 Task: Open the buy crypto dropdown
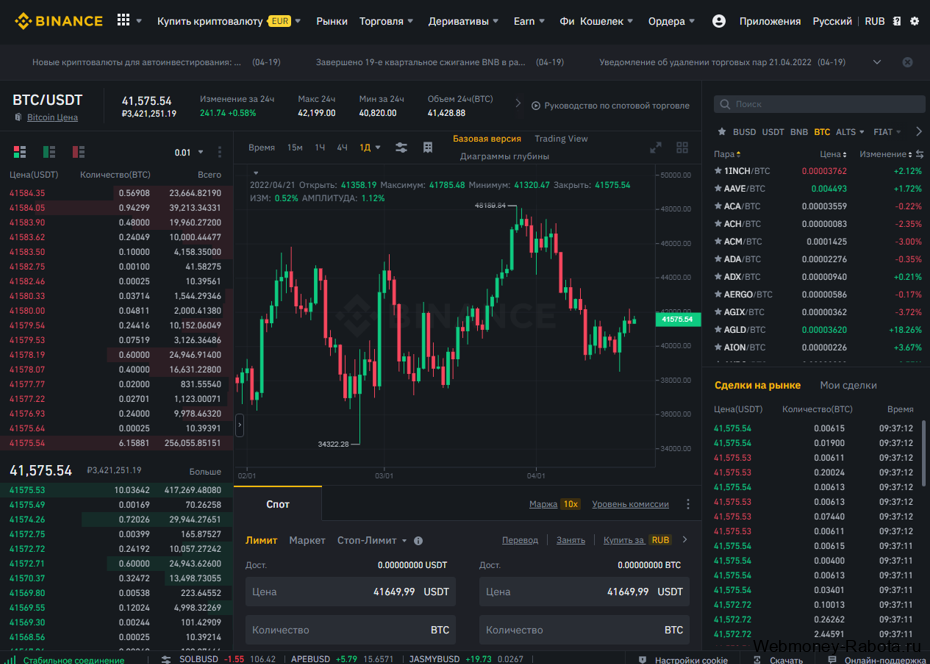pyautogui.click(x=229, y=21)
